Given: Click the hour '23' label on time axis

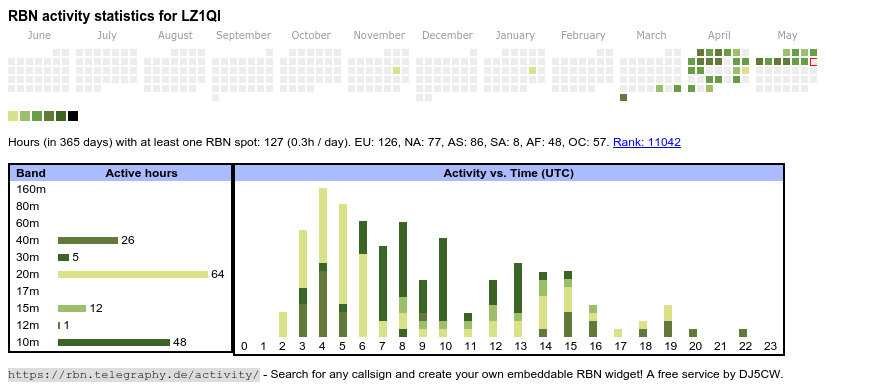Looking at the screenshot, I should (770, 347).
